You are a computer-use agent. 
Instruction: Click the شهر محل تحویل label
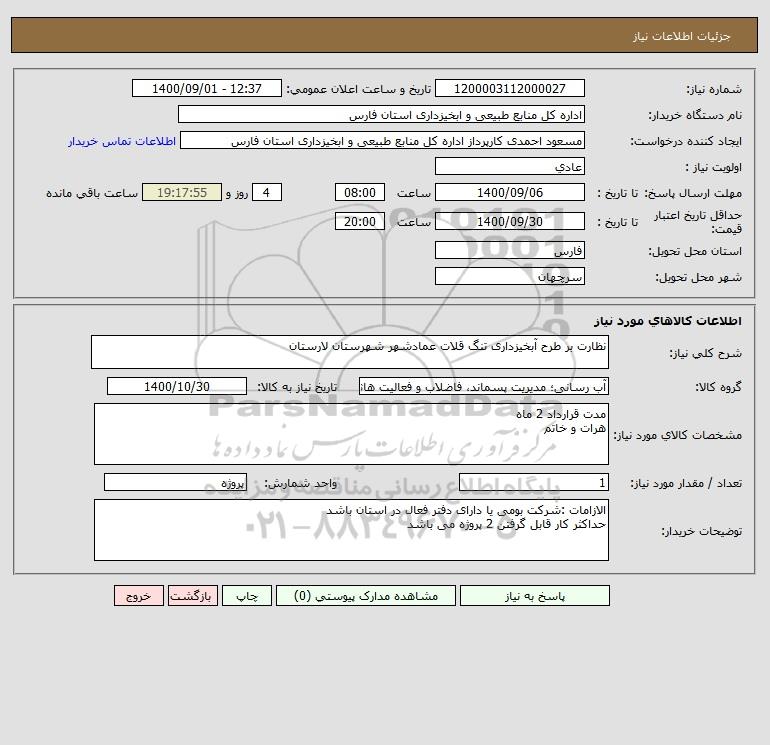coord(698,277)
